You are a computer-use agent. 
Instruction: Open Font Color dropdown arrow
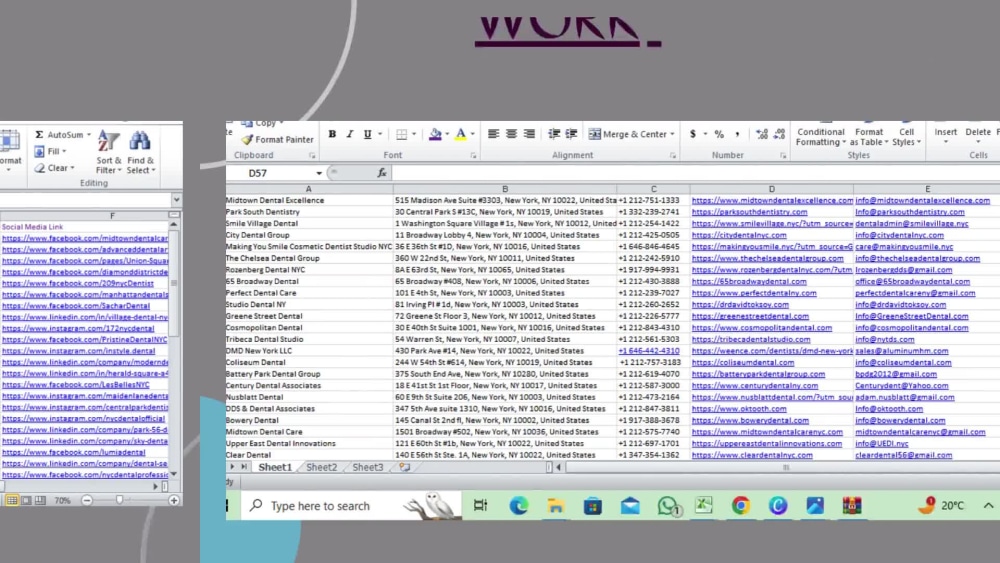473,134
